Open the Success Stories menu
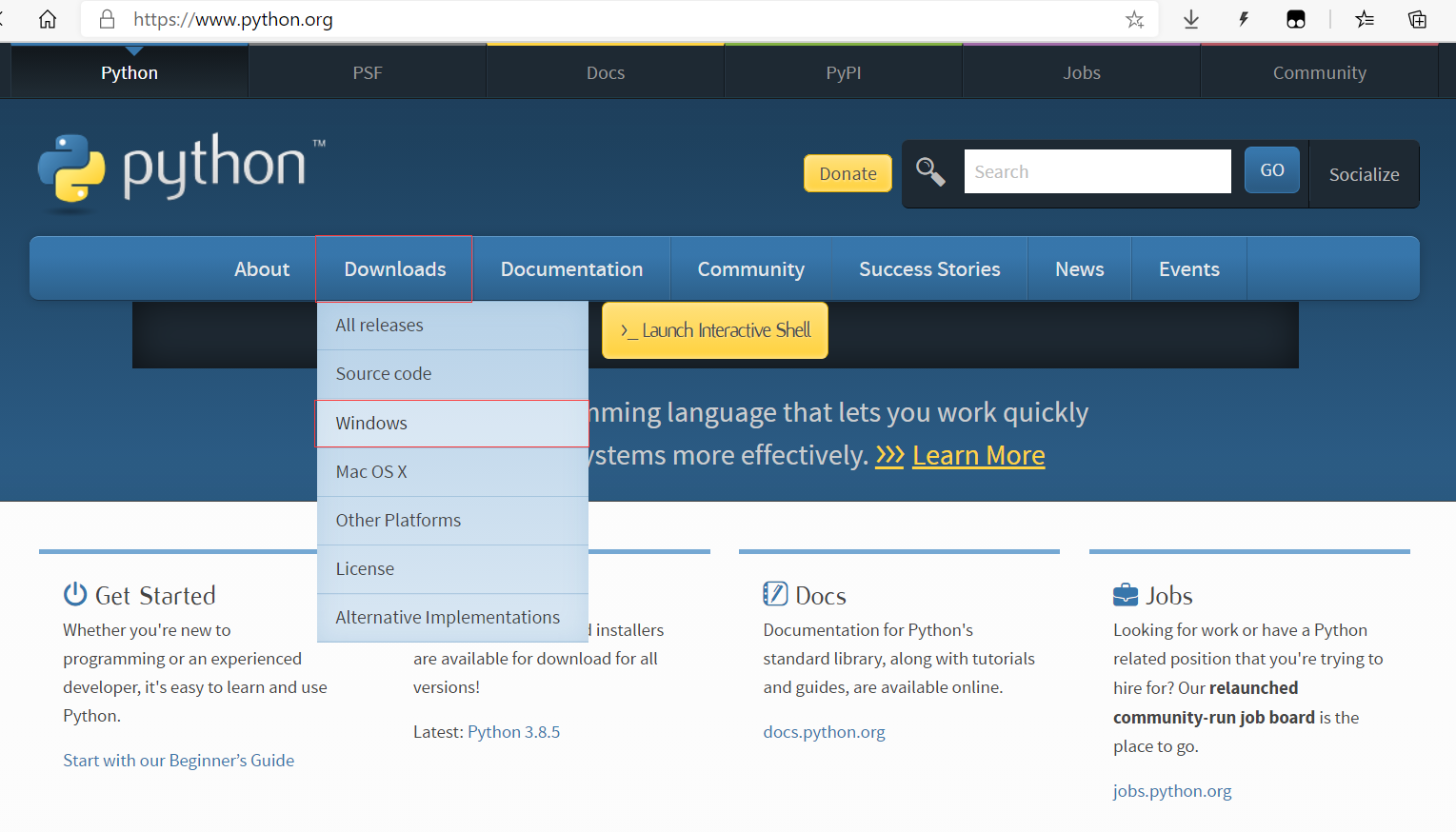This screenshot has width=1456, height=832. point(929,269)
